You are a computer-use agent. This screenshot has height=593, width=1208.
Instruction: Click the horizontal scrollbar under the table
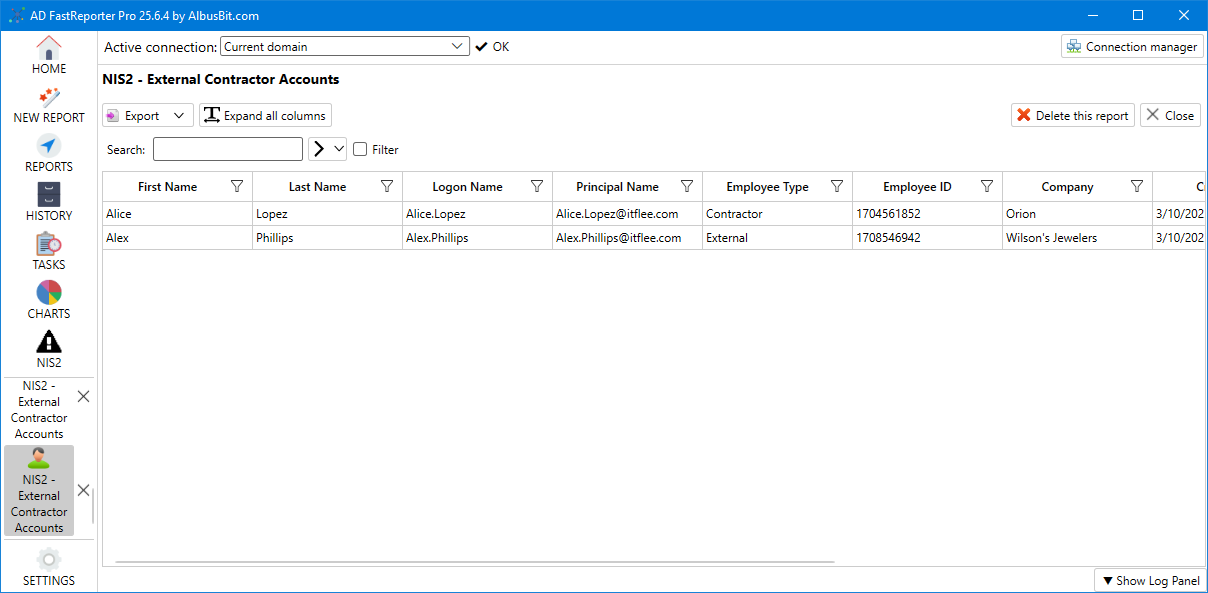(475, 562)
